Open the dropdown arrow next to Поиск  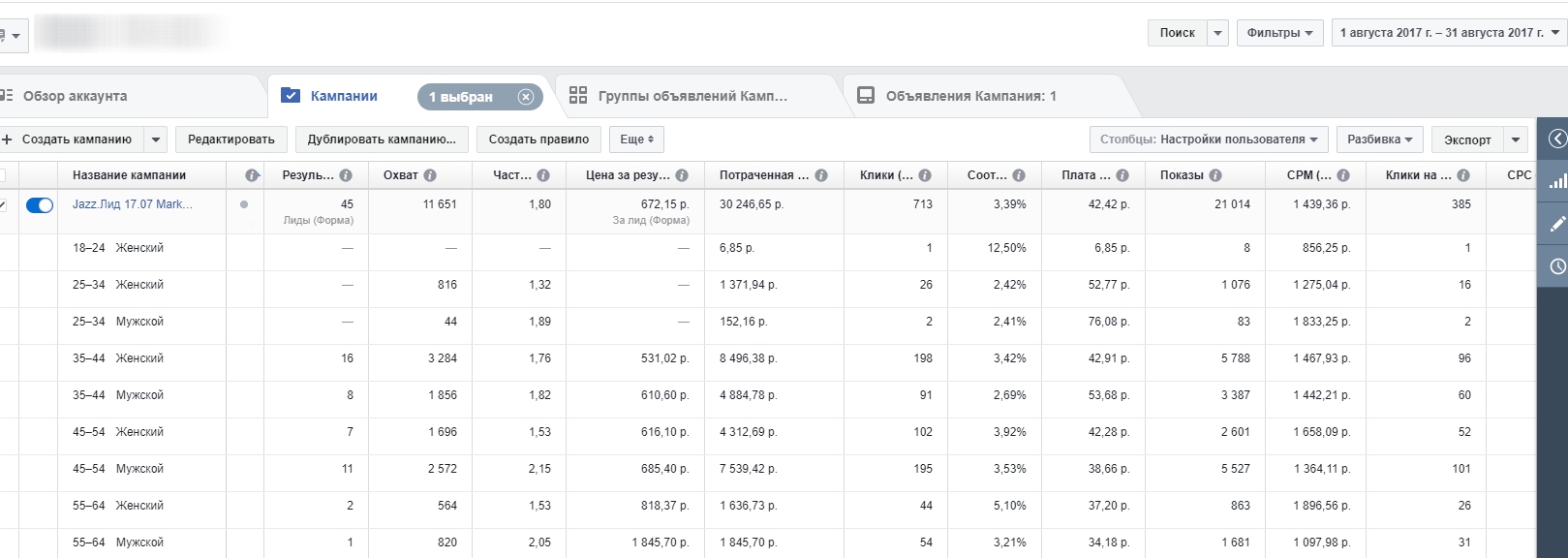[1218, 33]
